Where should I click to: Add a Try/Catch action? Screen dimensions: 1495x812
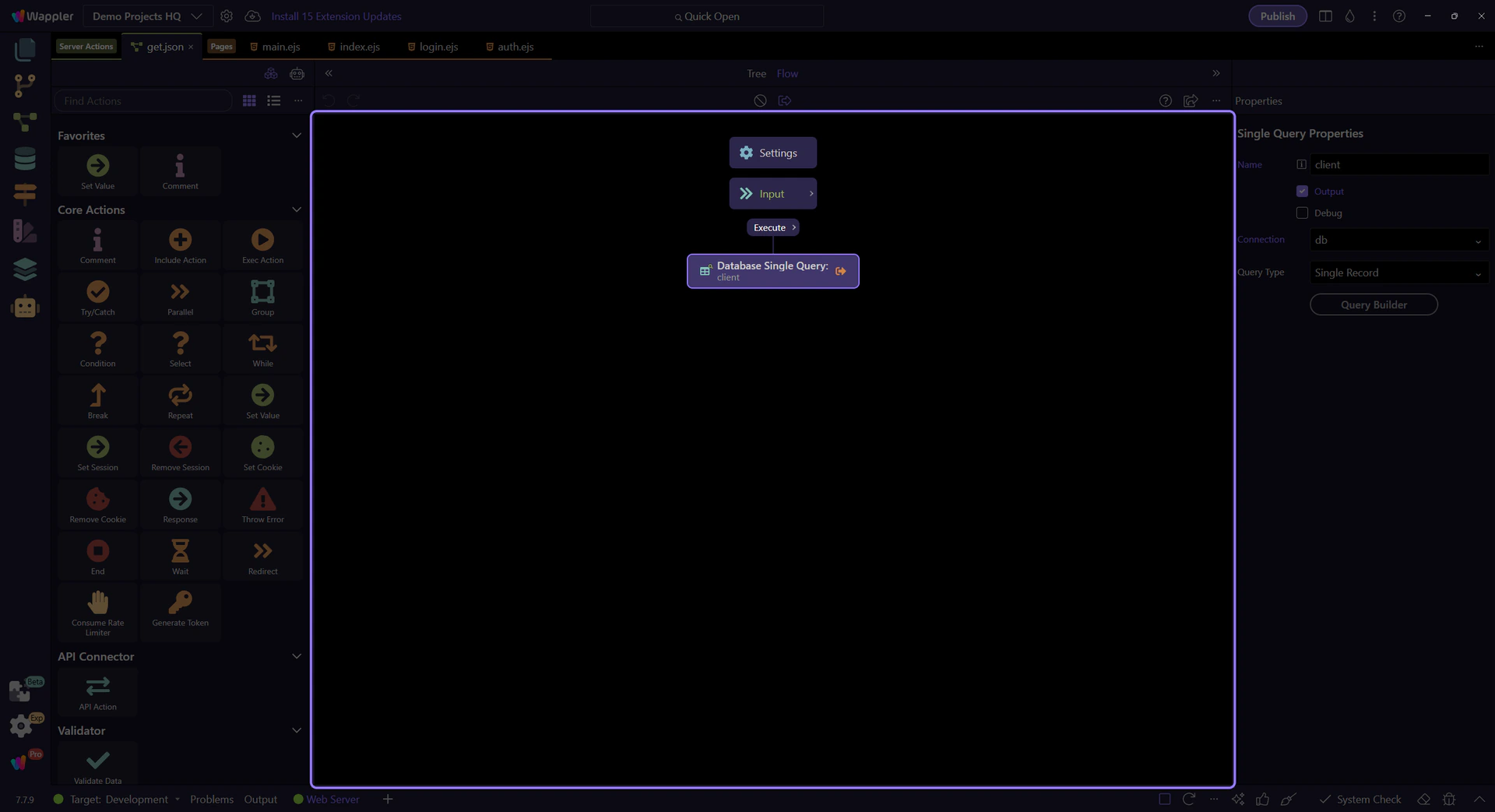(97, 297)
